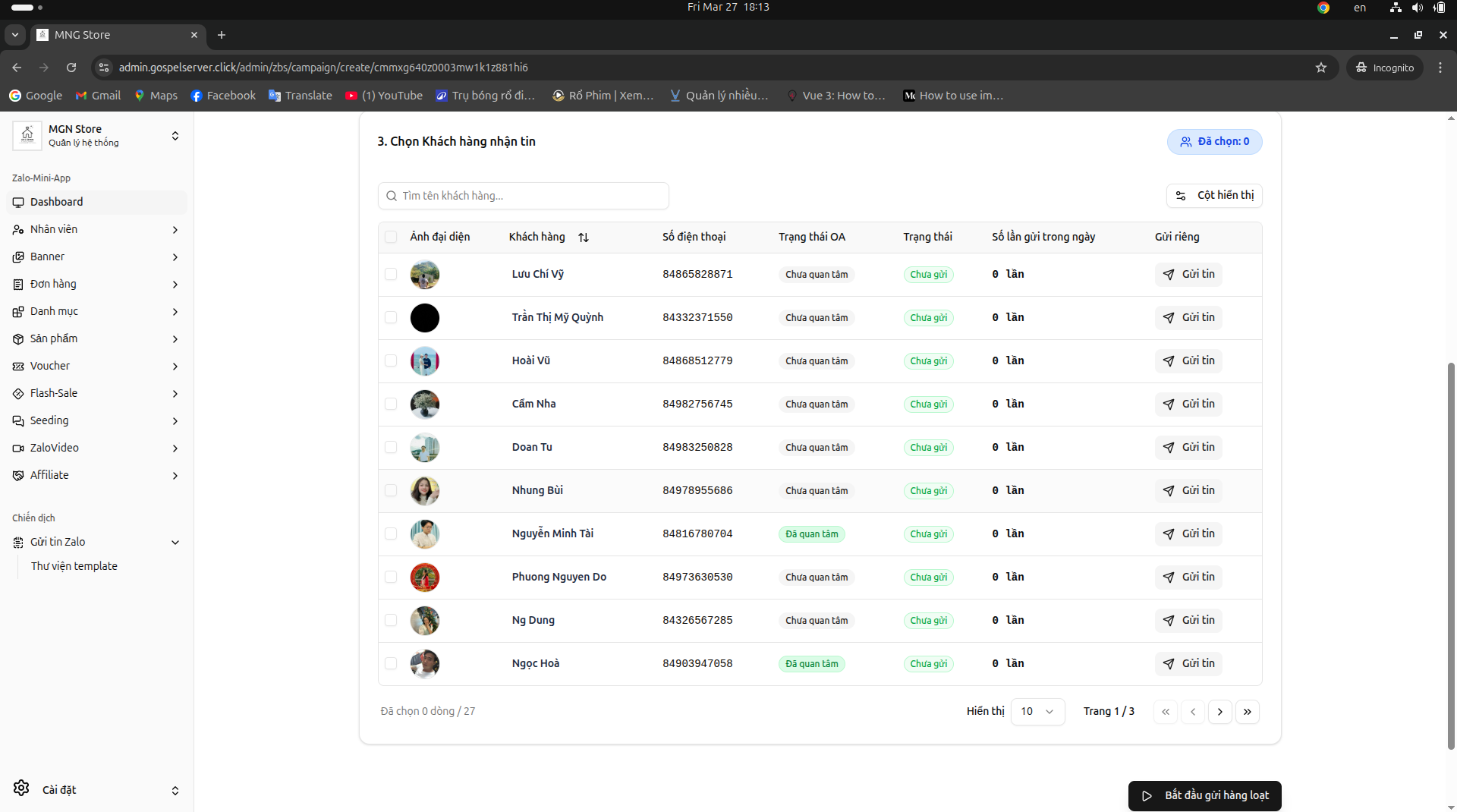Reload the page with refresh icon
This screenshot has height=812, width=1457.
coord(71,68)
